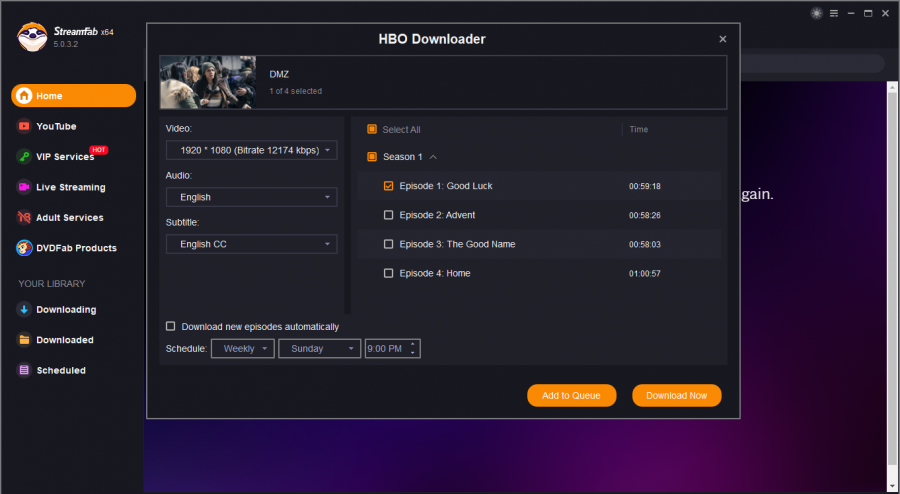The width and height of the screenshot is (900, 494).
Task: Click the 00:58:03 duration
Action: (x=645, y=244)
